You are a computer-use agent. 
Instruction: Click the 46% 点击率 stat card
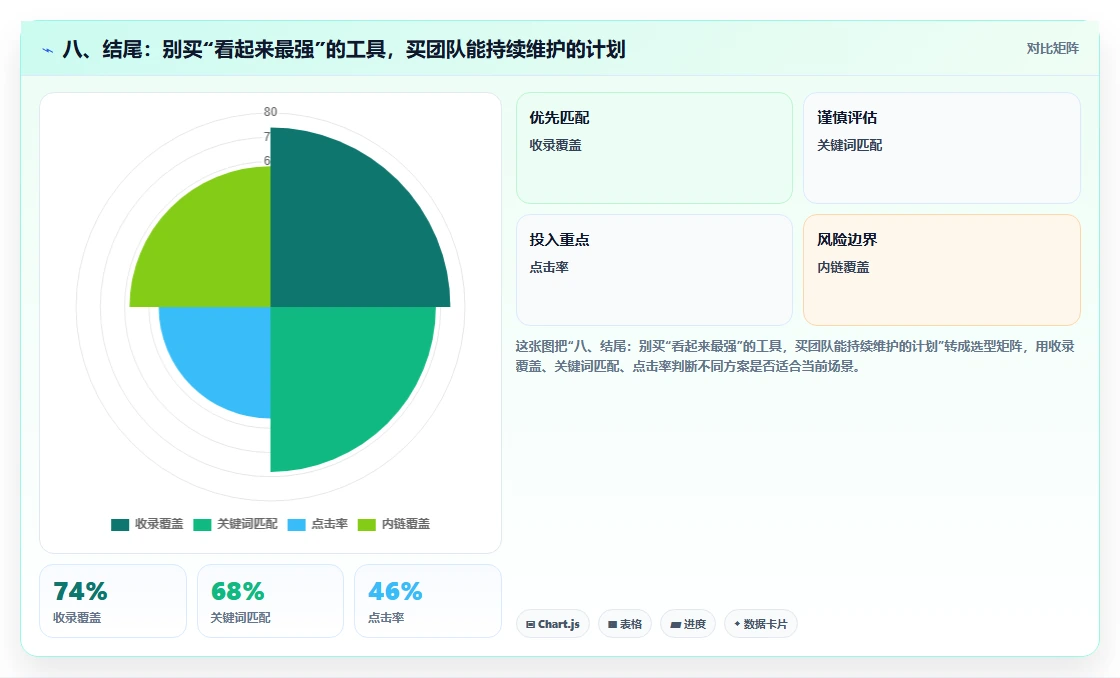428,601
